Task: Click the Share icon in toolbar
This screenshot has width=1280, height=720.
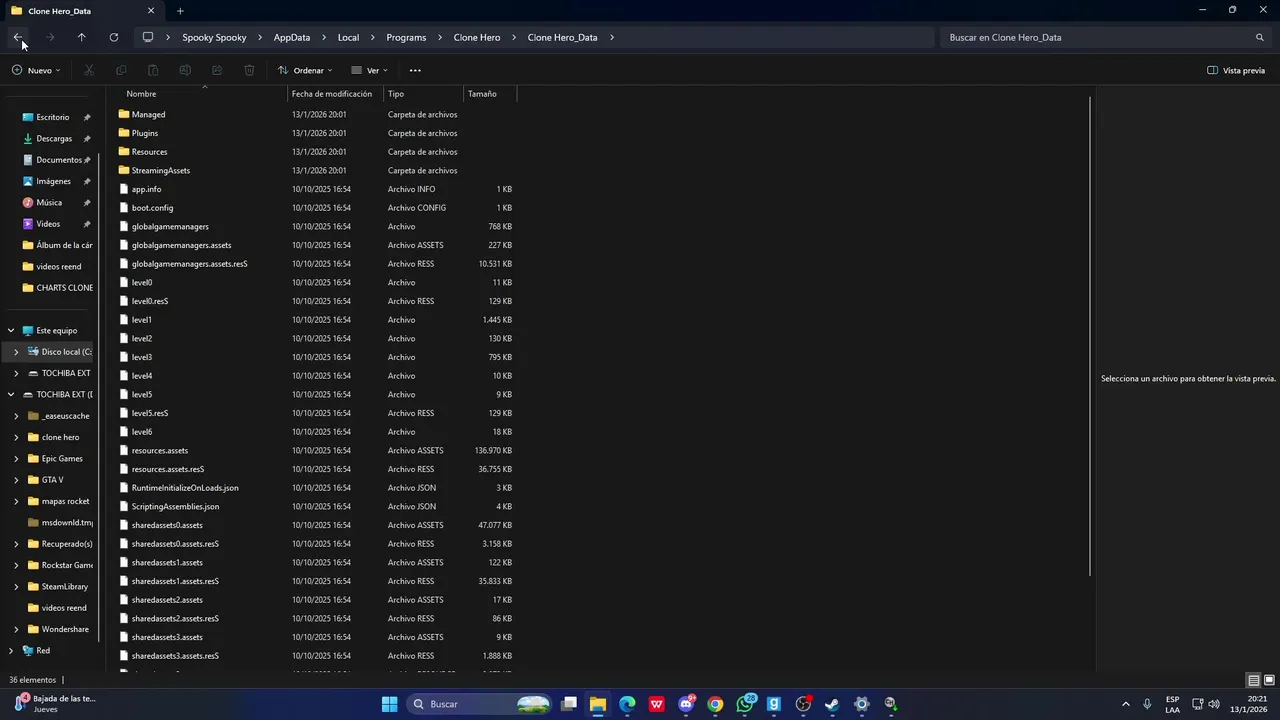Action: click(x=217, y=70)
